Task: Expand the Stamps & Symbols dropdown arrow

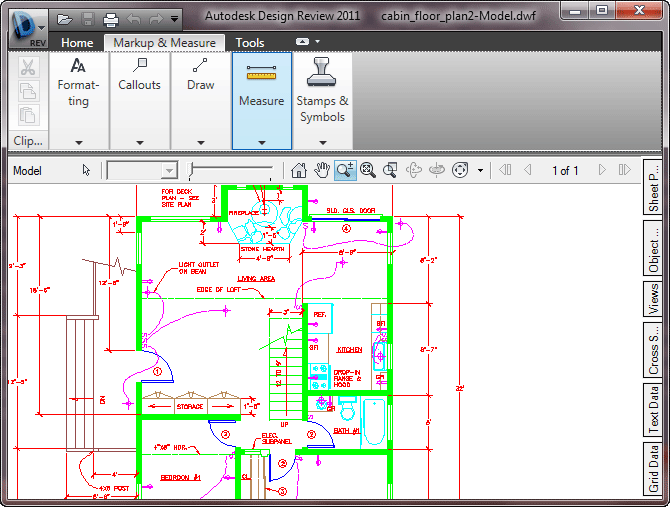Action: pos(323,143)
